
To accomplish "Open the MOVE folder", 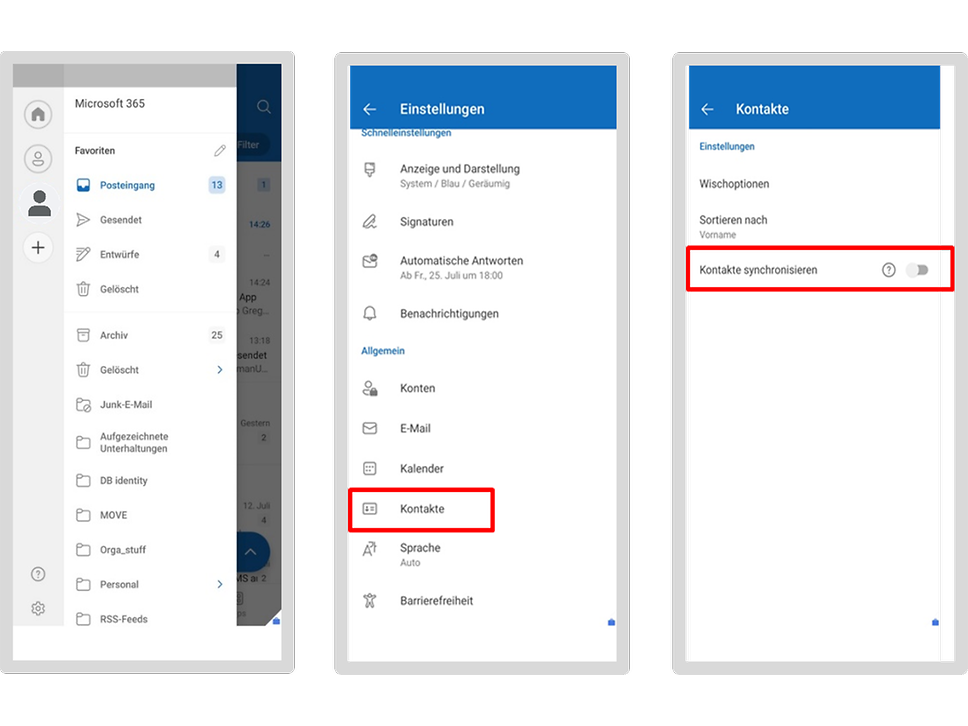I will [150, 515].
